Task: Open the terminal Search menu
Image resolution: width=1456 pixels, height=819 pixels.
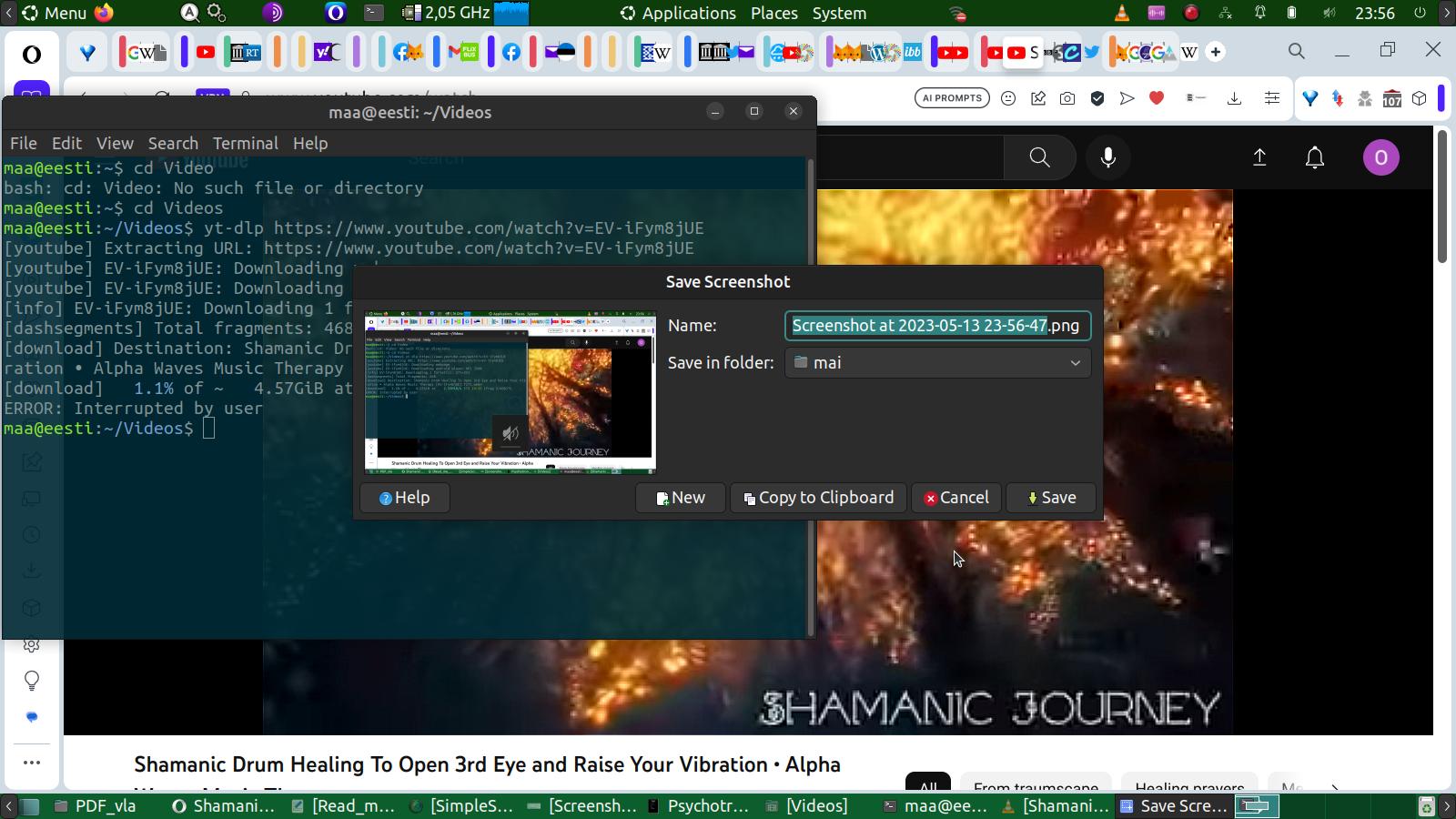Action: point(173,144)
